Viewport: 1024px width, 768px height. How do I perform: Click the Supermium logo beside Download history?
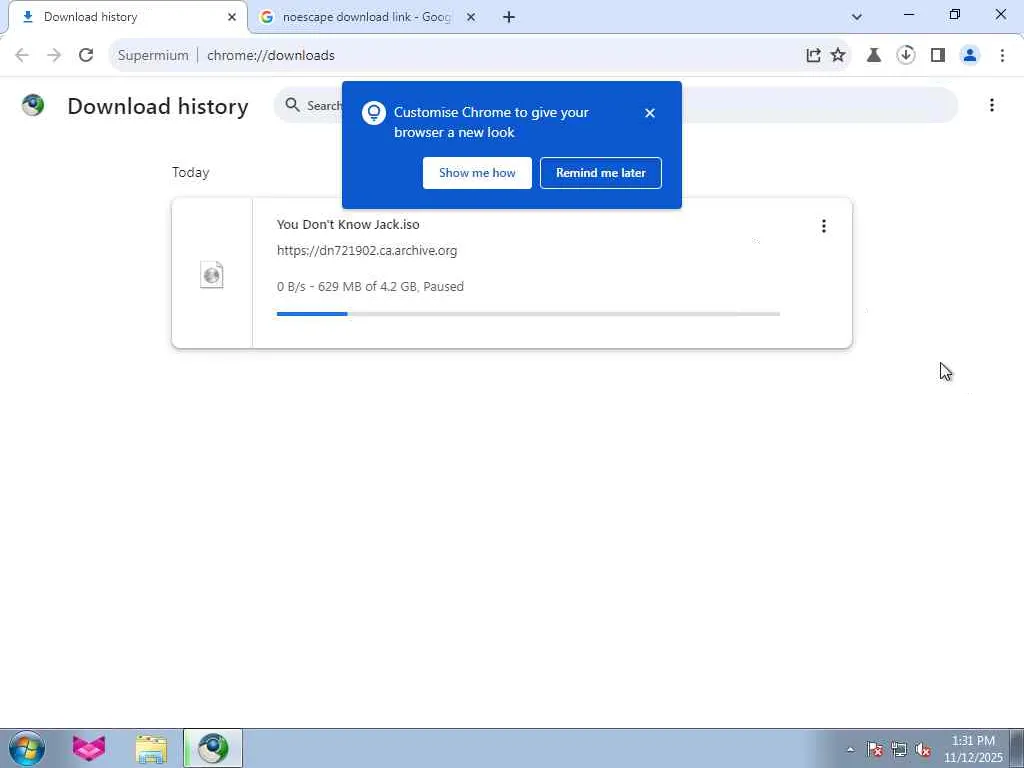tap(33, 105)
